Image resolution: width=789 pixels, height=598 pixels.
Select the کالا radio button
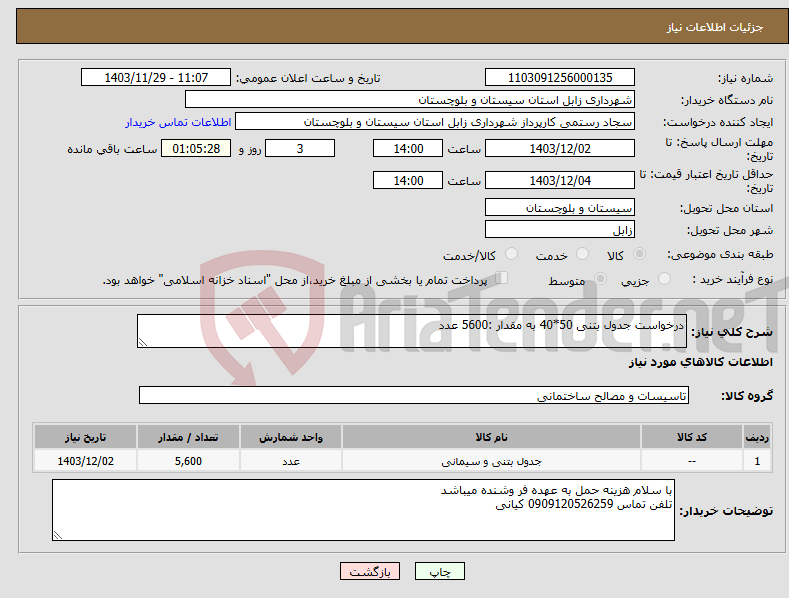(639, 254)
